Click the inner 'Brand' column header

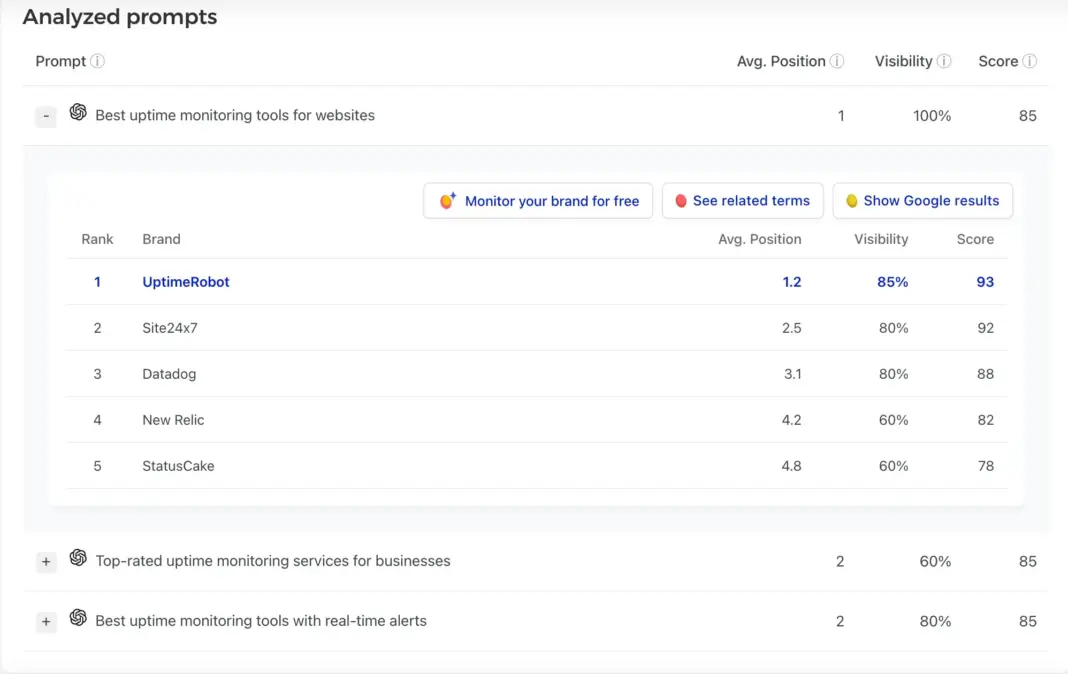click(x=161, y=240)
